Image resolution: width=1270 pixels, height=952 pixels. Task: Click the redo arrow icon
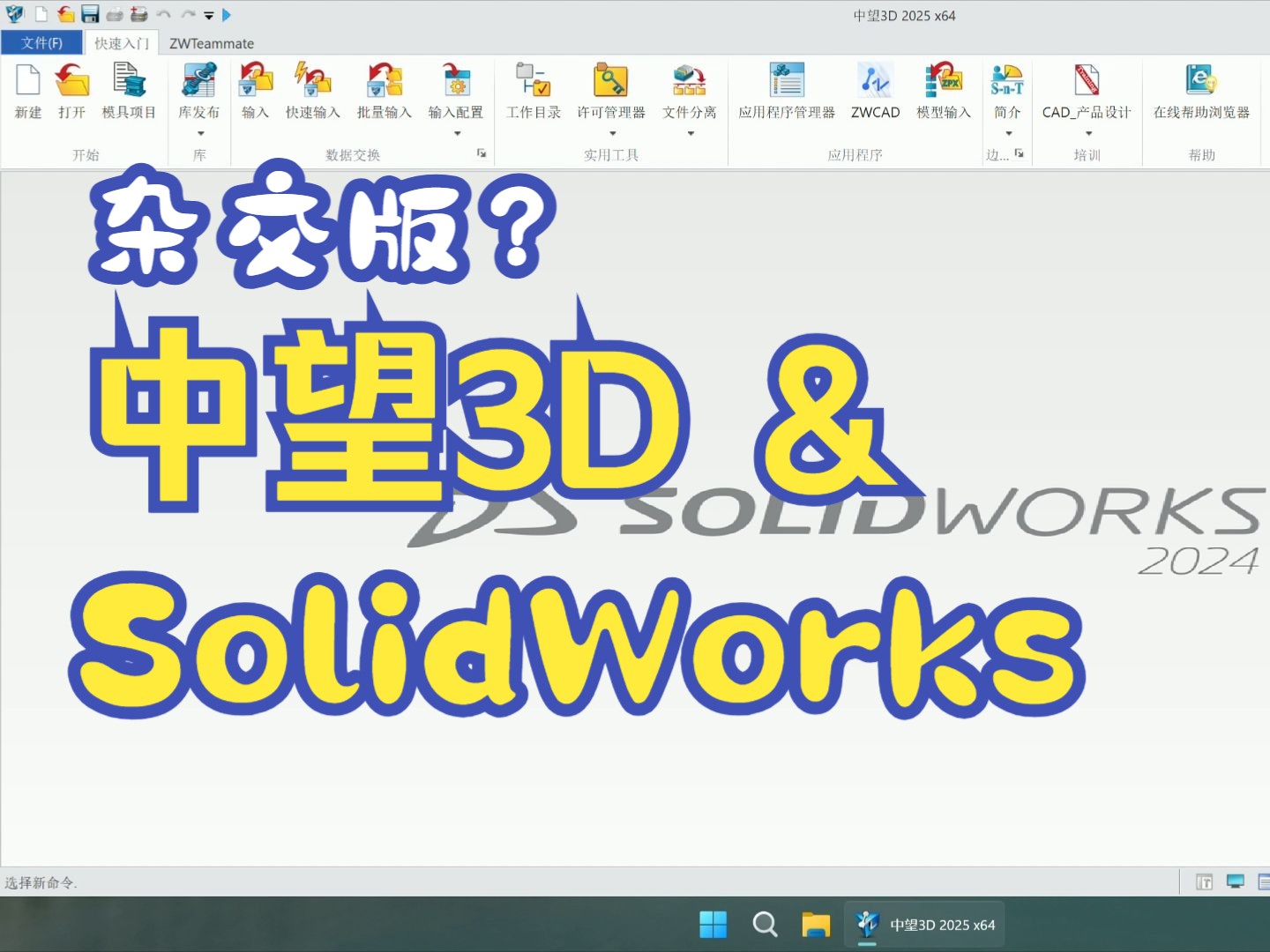pyautogui.click(x=188, y=14)
